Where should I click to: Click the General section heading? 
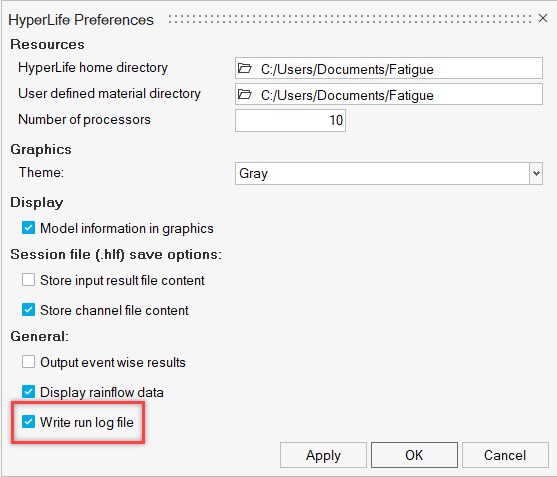click(x=39, y=336)
